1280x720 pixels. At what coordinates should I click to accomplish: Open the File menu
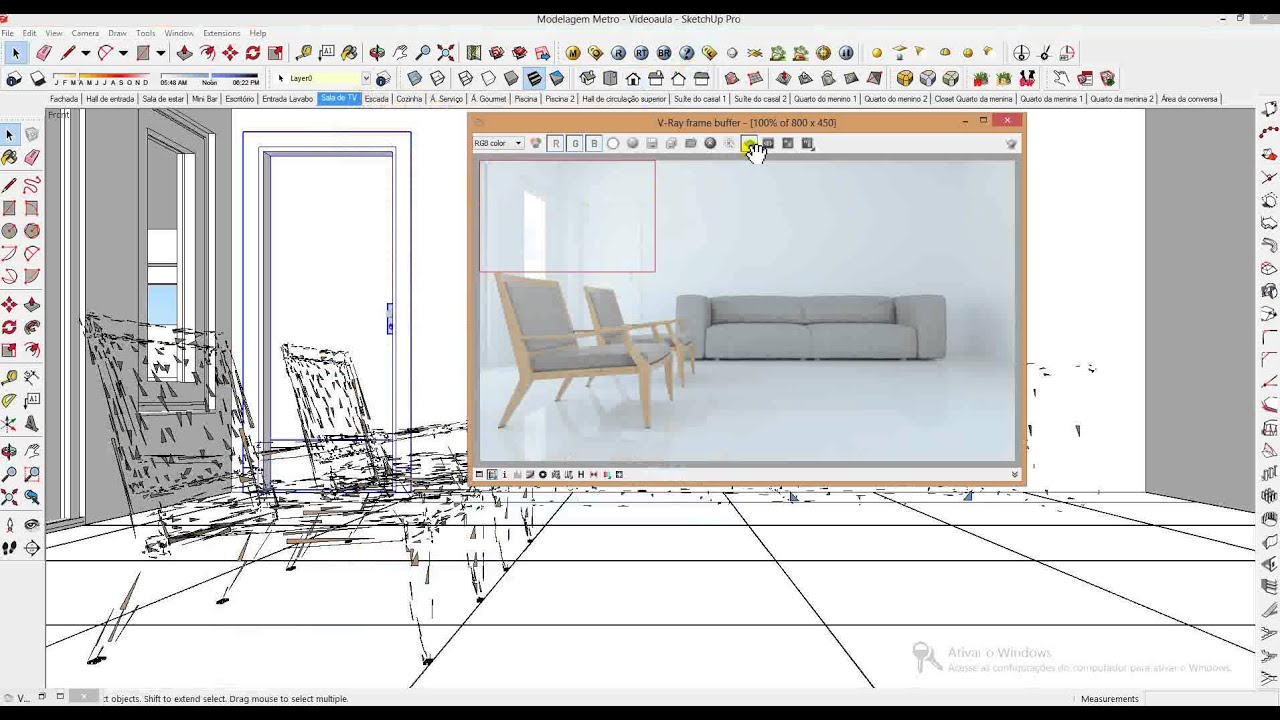click(8, 33)
